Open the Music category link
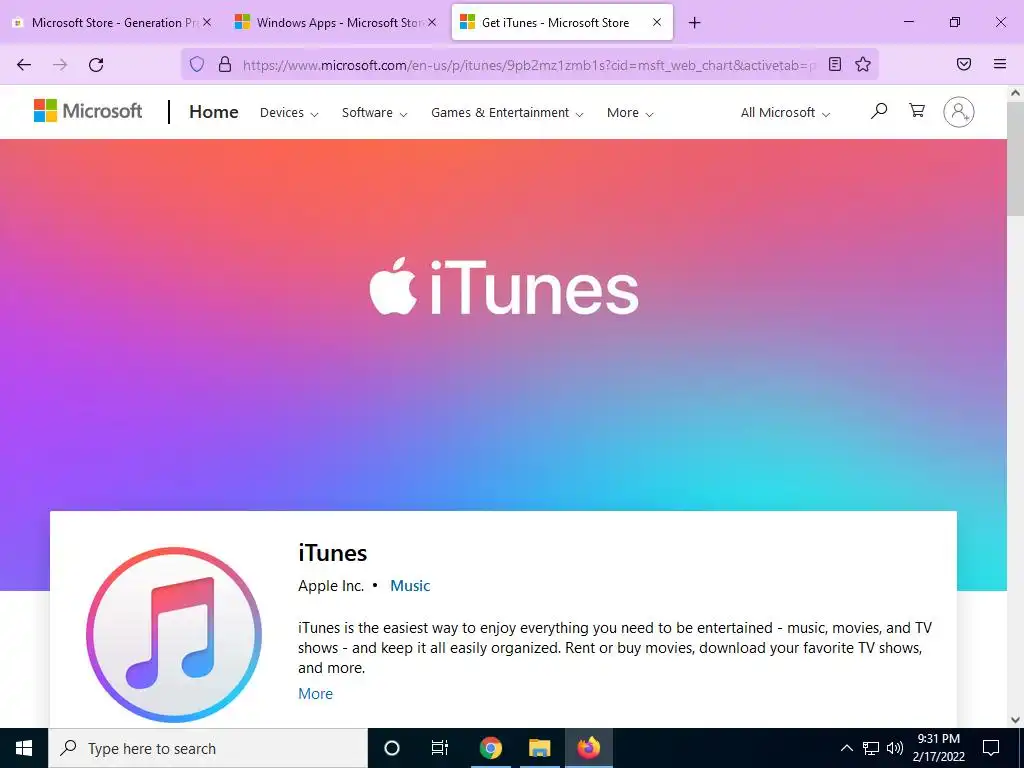The width and height of the screenshot is (1024, 768). 410,586
